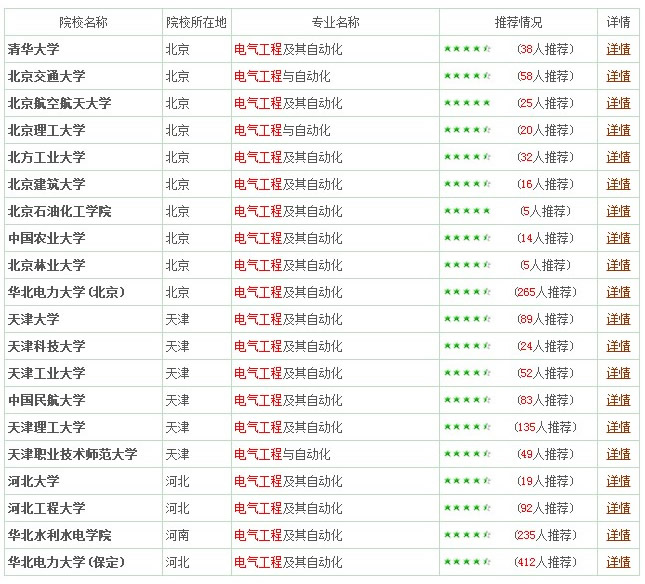Click the 院校名称 column header
Viewport: 645px width, 584px height.
(x=84, y=22)
